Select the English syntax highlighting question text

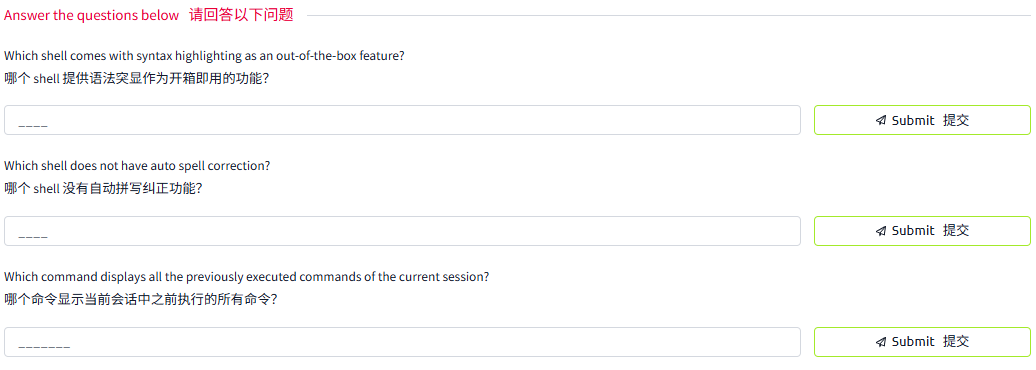204,56
